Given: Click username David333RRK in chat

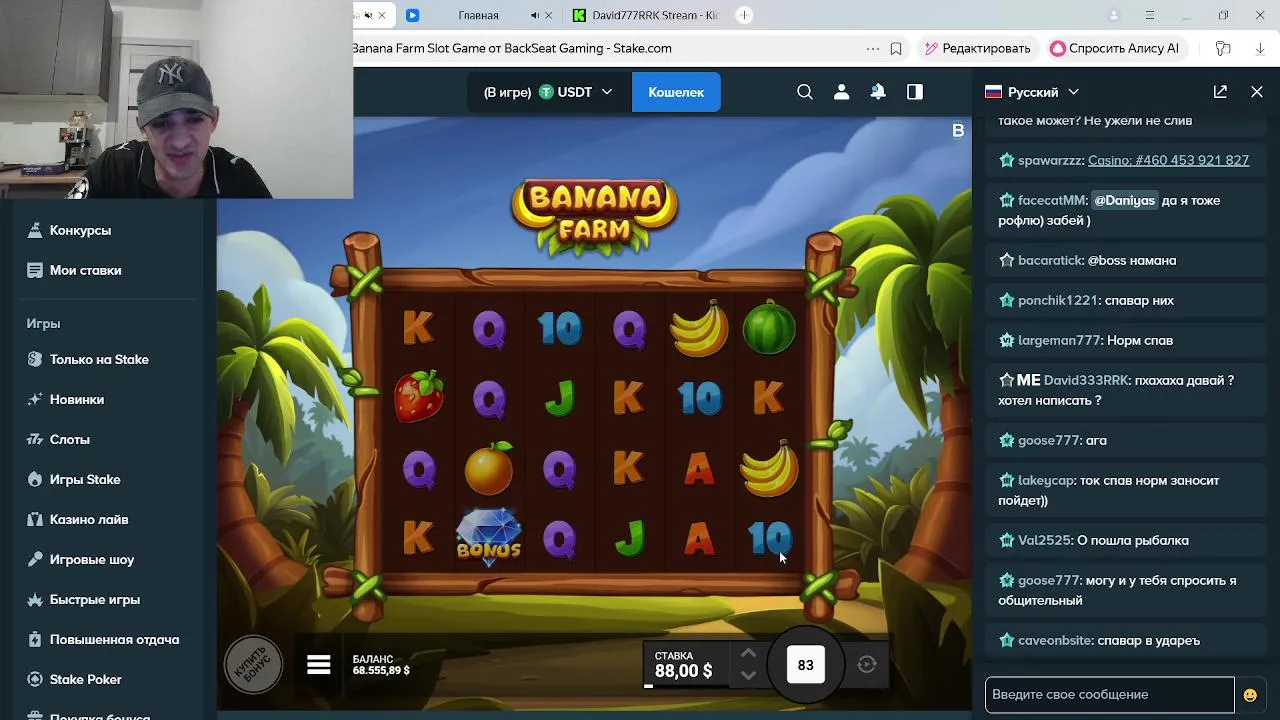Looking at the screenshot, I should coord(1086,380).
